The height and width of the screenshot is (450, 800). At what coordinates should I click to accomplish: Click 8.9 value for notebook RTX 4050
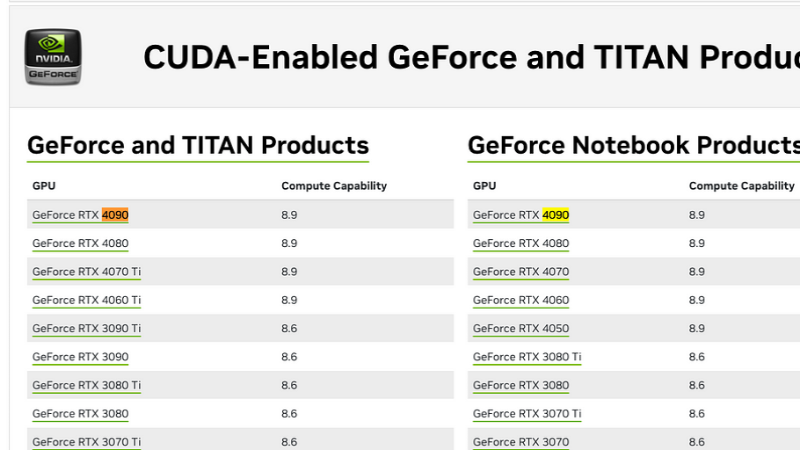[x=697, y=329]
